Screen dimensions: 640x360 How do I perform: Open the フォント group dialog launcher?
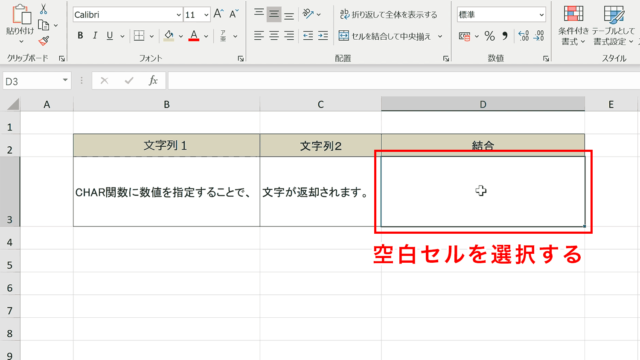tap(240, 59)
